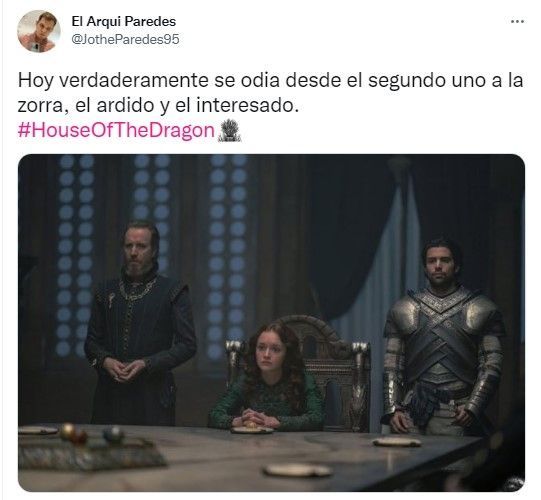Click the center foreground plate on table
541x500 pixels.
pos(297,470)
